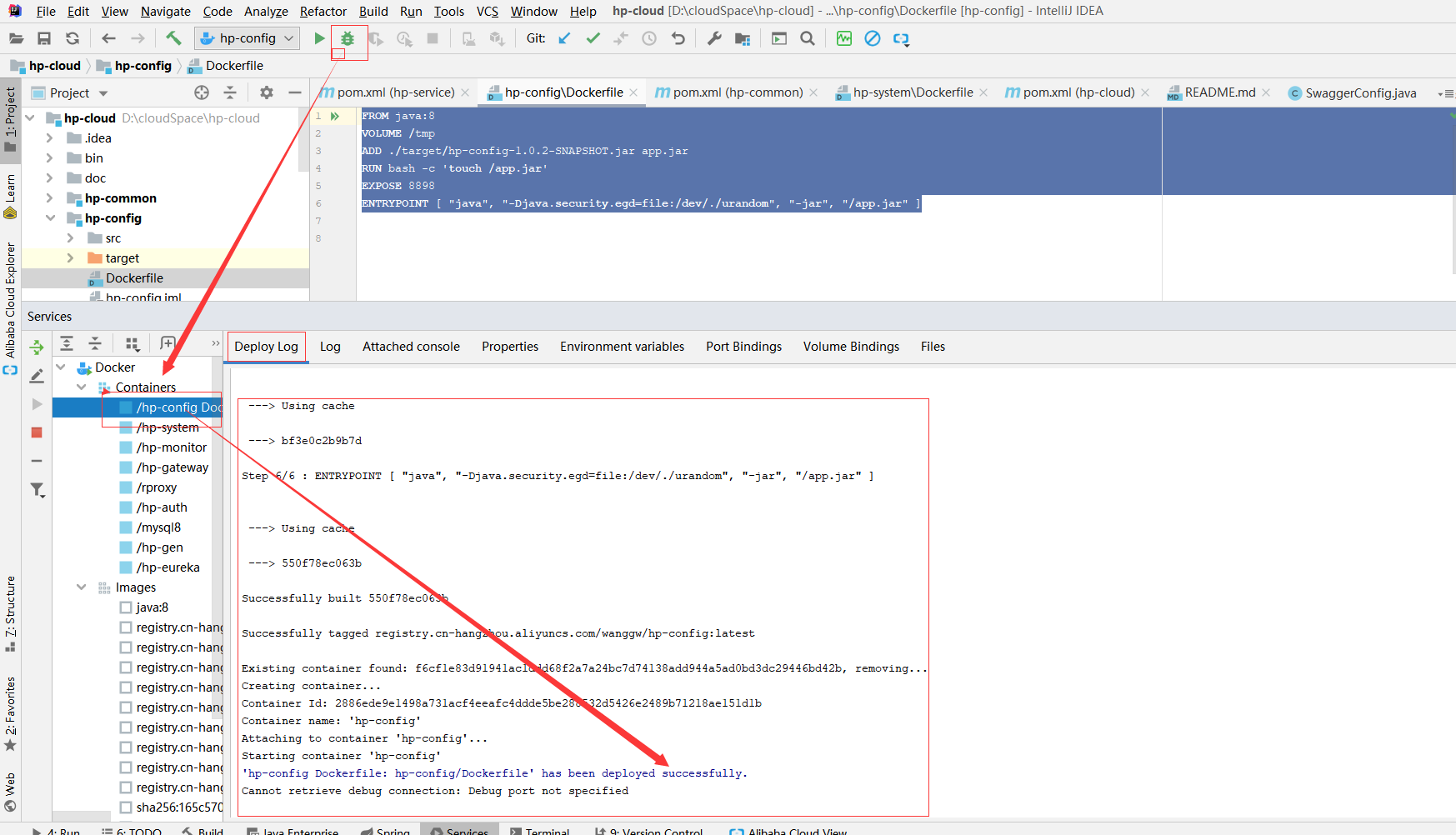Open the VCS menu

coord(488,11)
